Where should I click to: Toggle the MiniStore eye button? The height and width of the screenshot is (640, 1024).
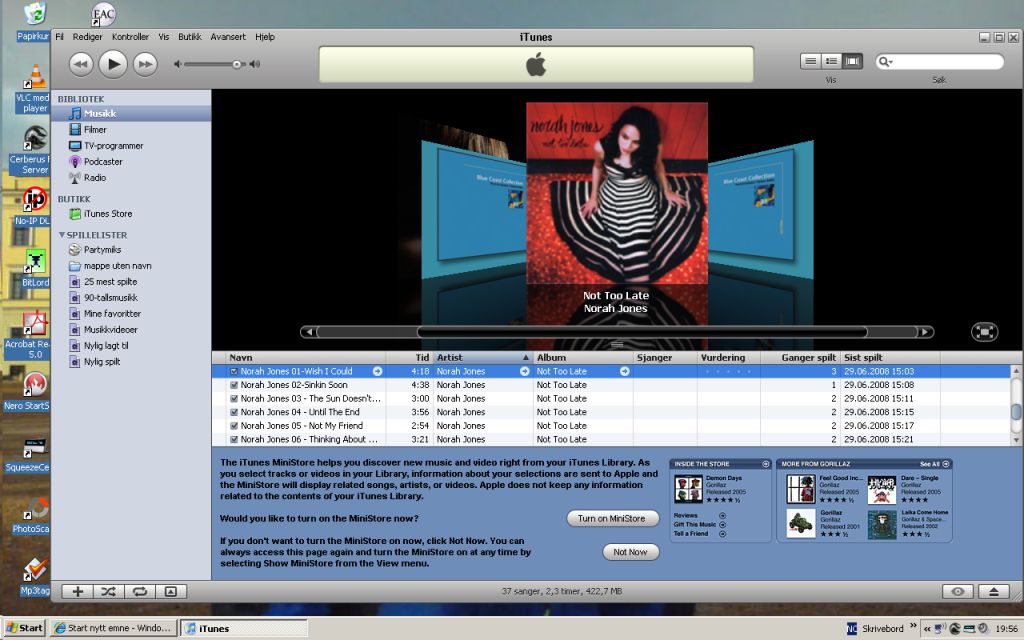pos(958,592)
